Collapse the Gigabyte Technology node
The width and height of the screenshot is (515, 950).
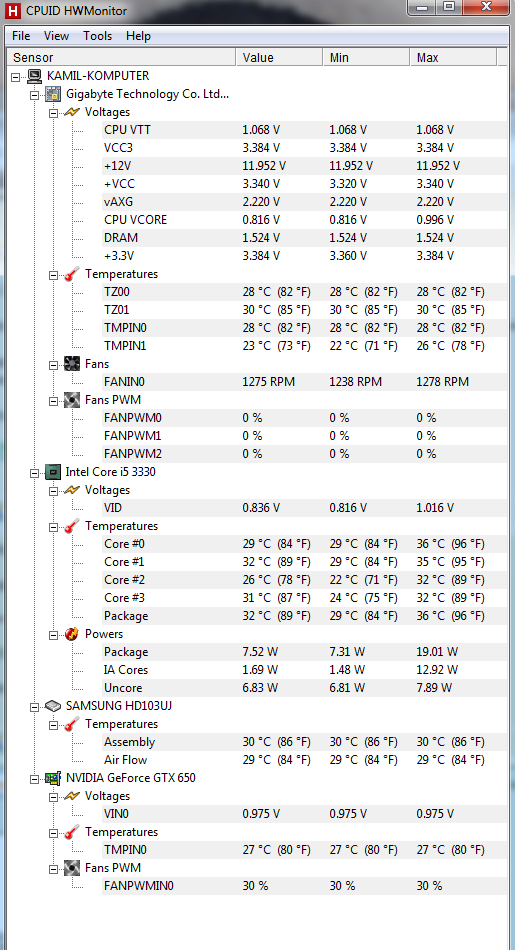point(35,95)
